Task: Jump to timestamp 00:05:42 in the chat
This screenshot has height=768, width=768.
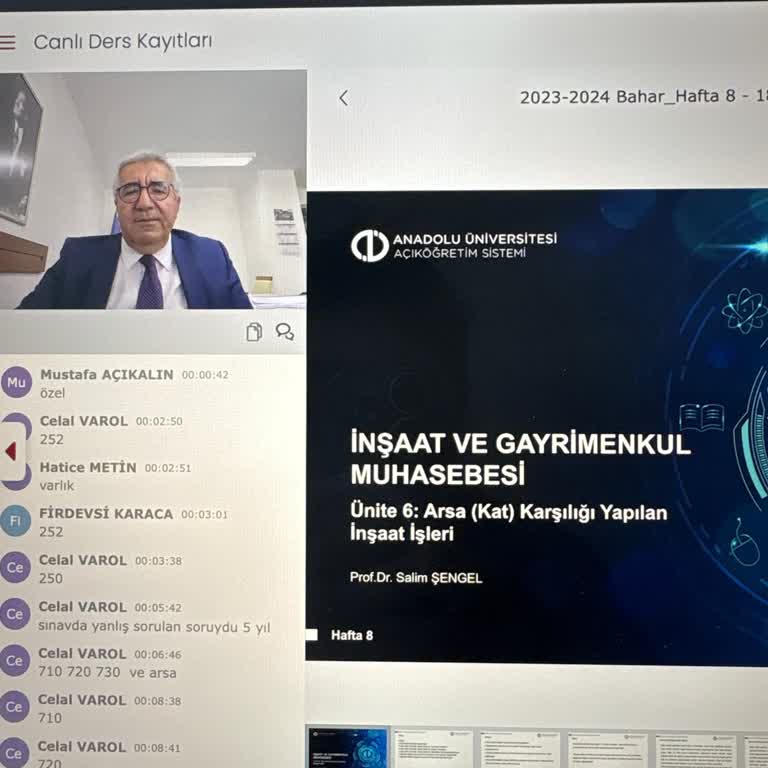Action: coord(158,608)
